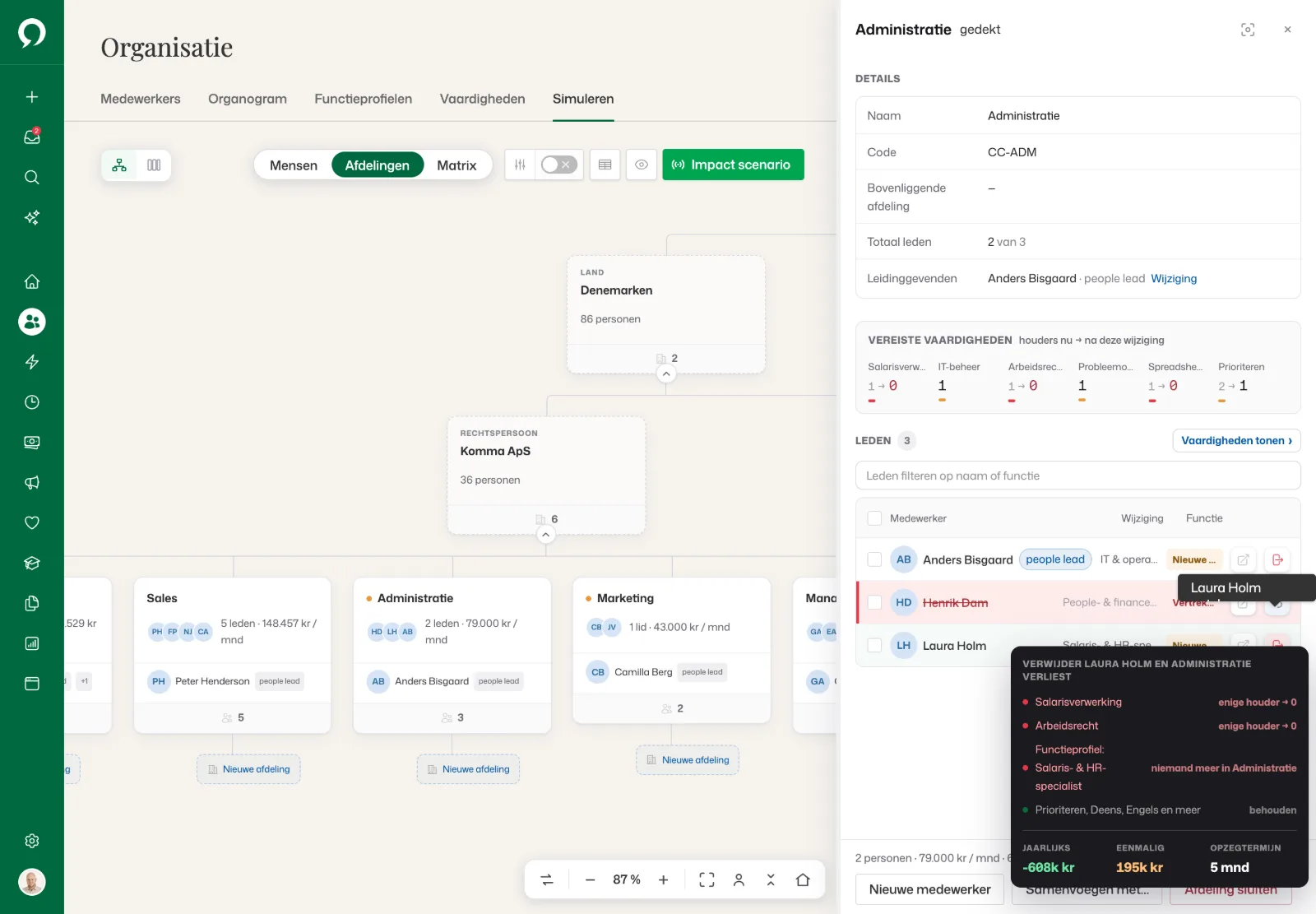Check the box for Anders Bisgaard row
The height and width of the screenshot is (914, 1316).
click(874, 559)
